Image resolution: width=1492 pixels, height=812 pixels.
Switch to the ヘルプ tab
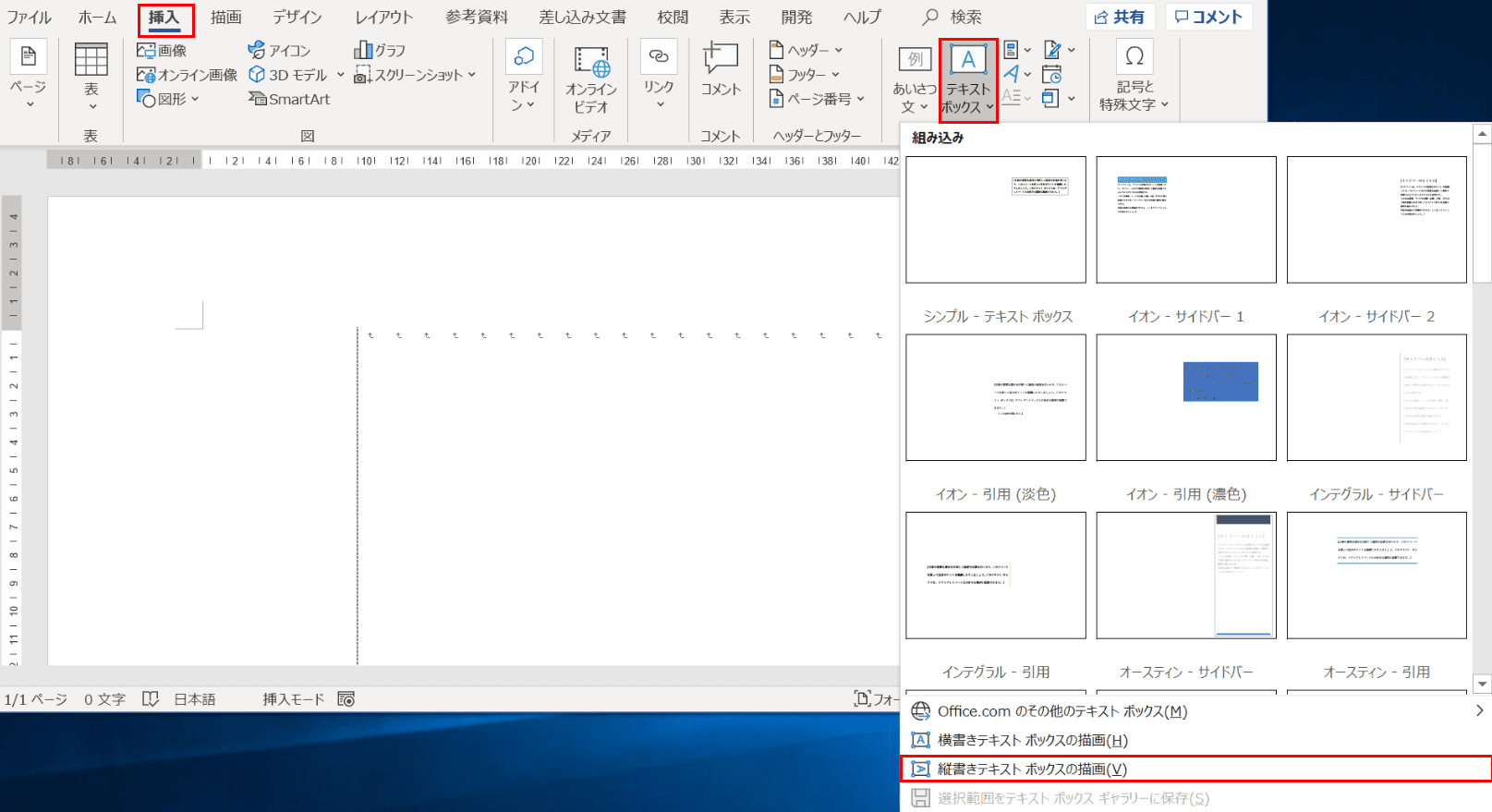coord(862,18)
